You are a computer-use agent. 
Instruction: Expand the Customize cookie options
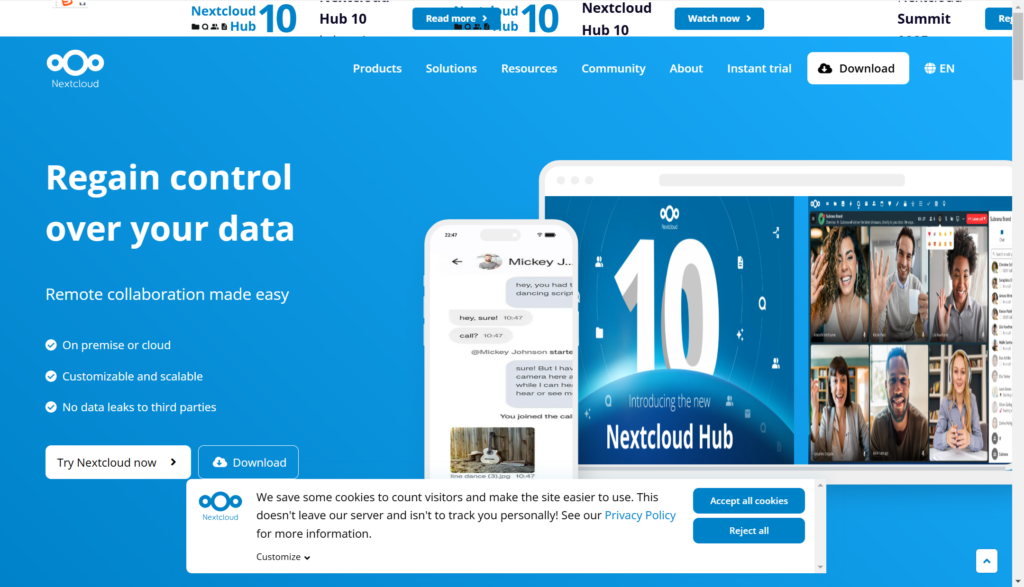pos(283,557)
